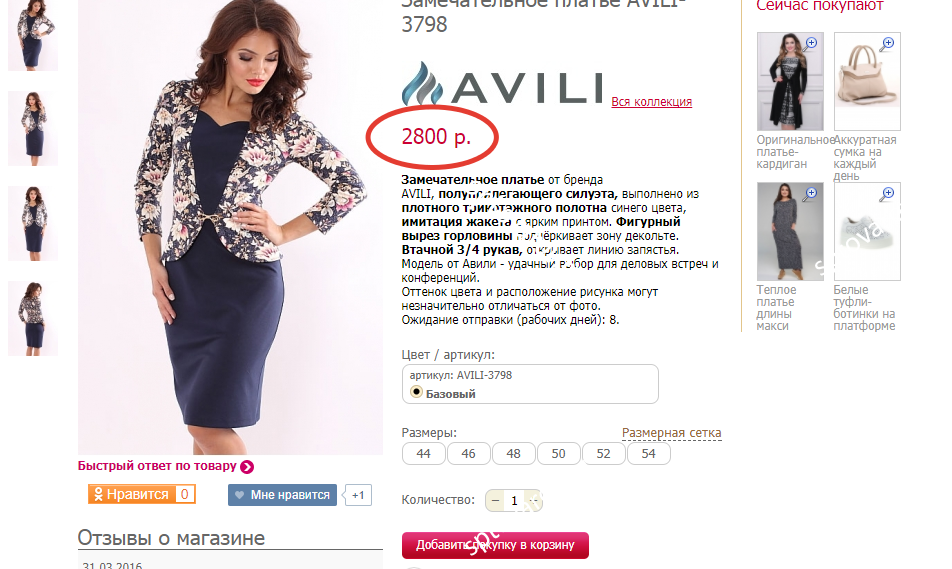
Task: Click Добавить покупку в корзину button
Action: click(x=495, y=545)
